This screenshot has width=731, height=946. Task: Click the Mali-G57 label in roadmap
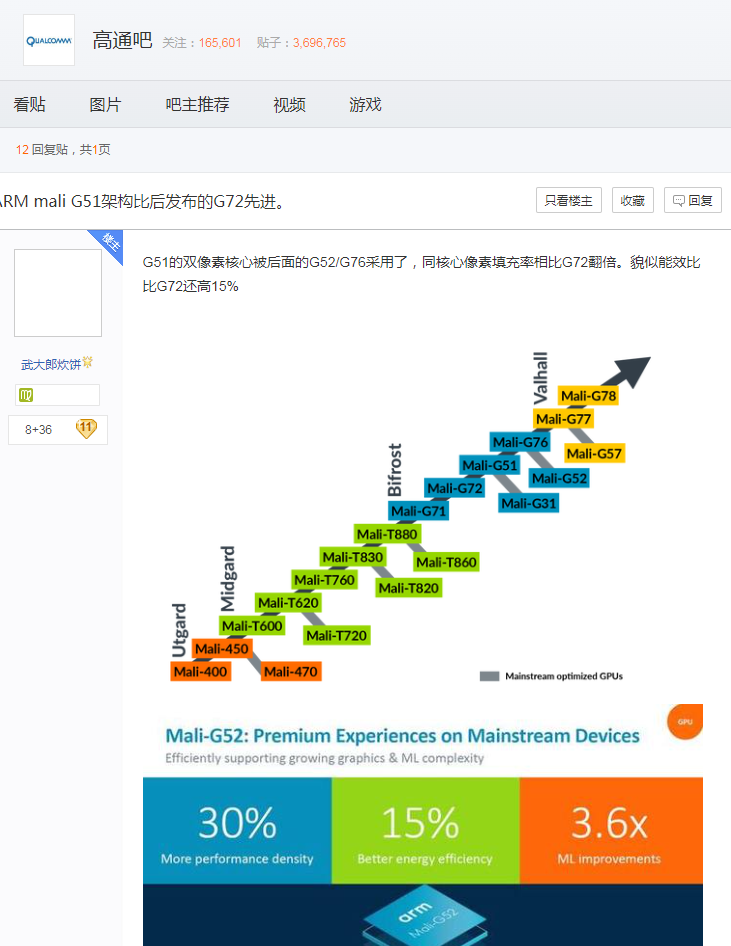pos(594,454)
